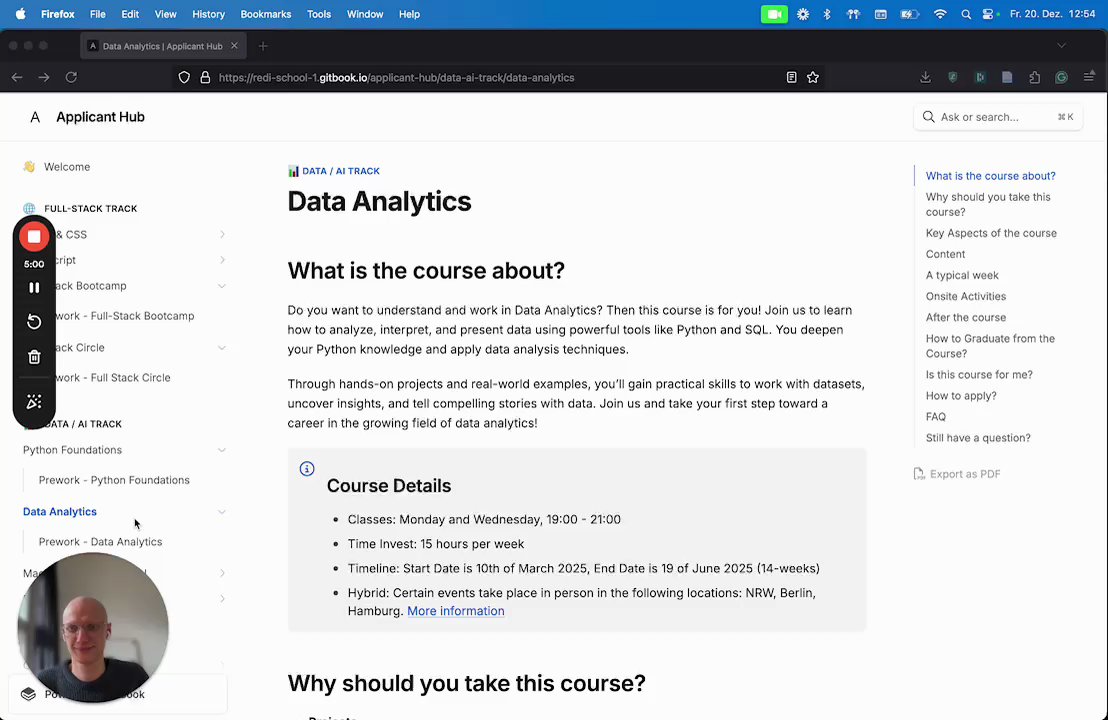The image size is (1108, 720).
Task: Stop the screen recording
Action: coord(34,237)
